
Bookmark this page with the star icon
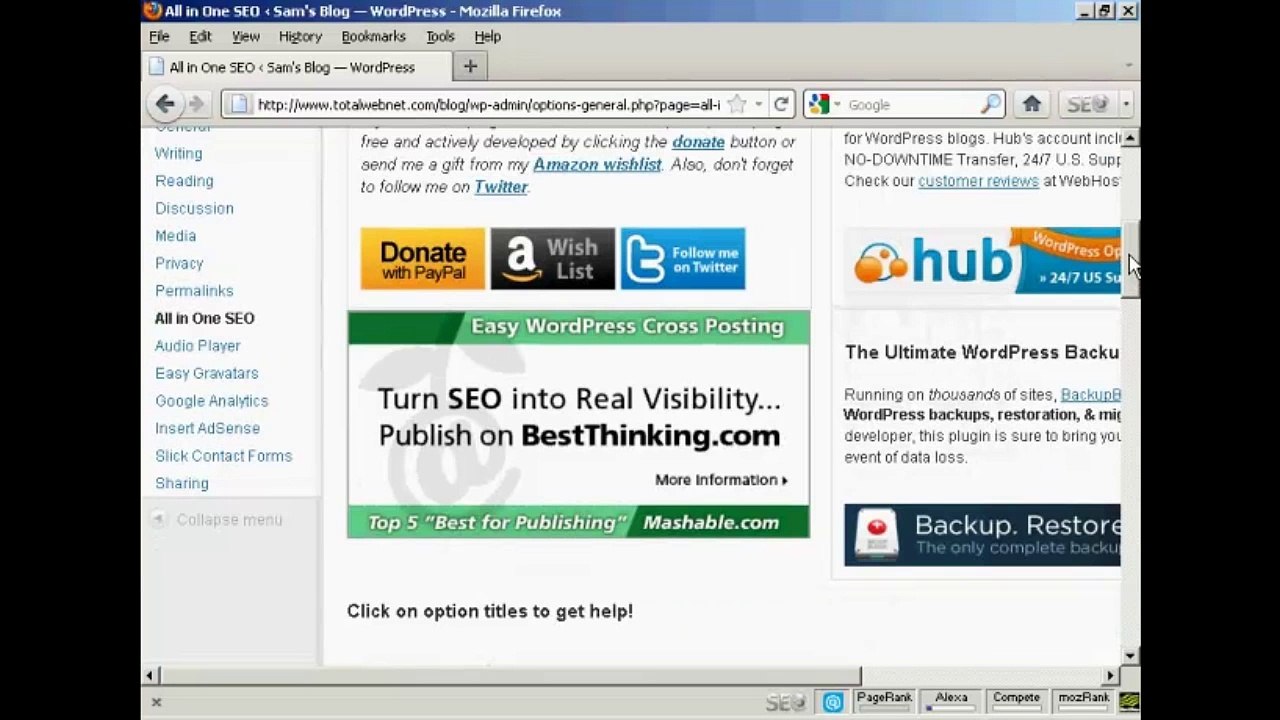(x=737, y=104)
